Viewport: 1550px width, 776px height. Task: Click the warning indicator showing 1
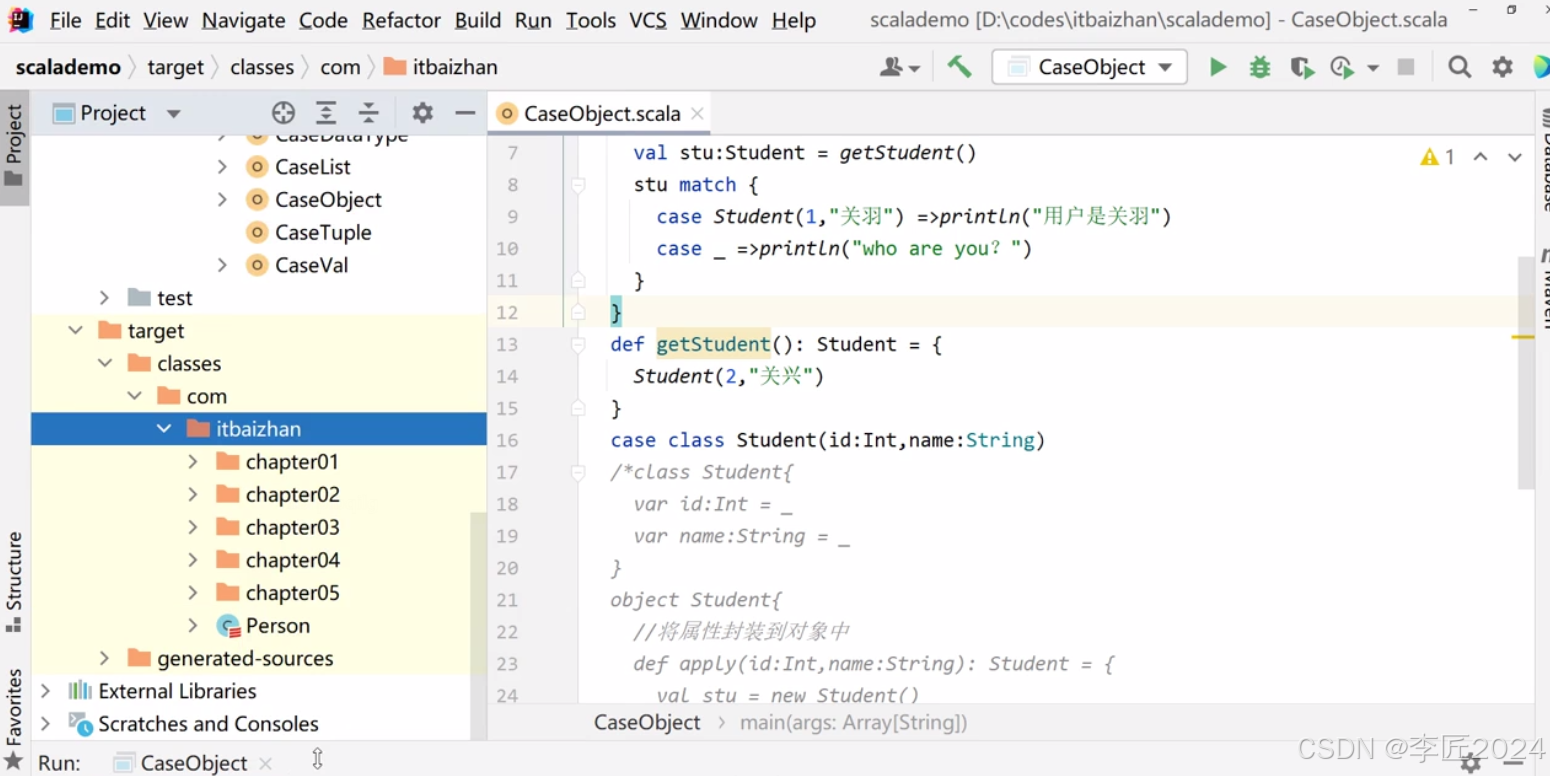tap(1438, 157)
